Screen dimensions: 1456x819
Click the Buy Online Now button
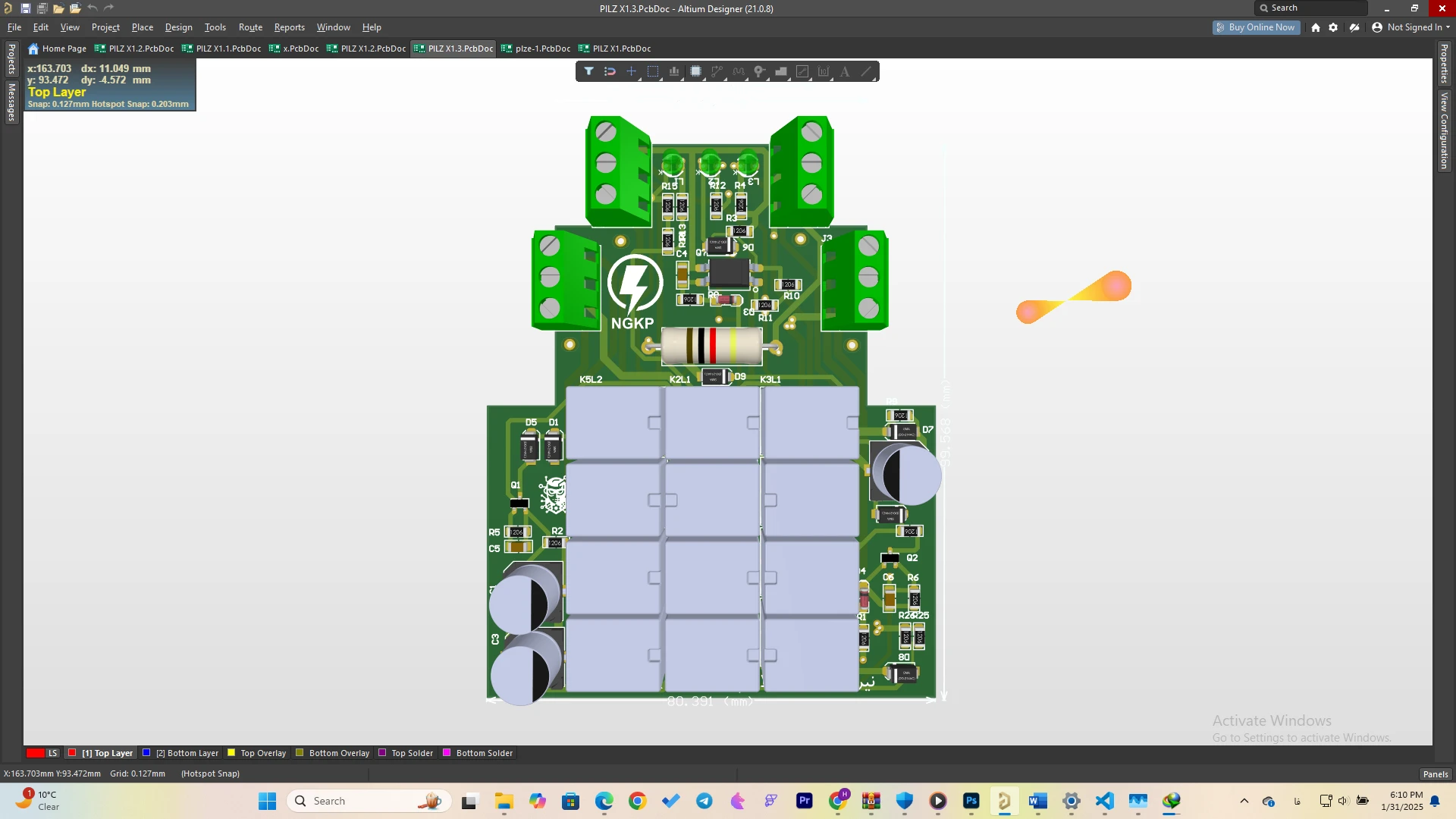(x=1255, y=27)
